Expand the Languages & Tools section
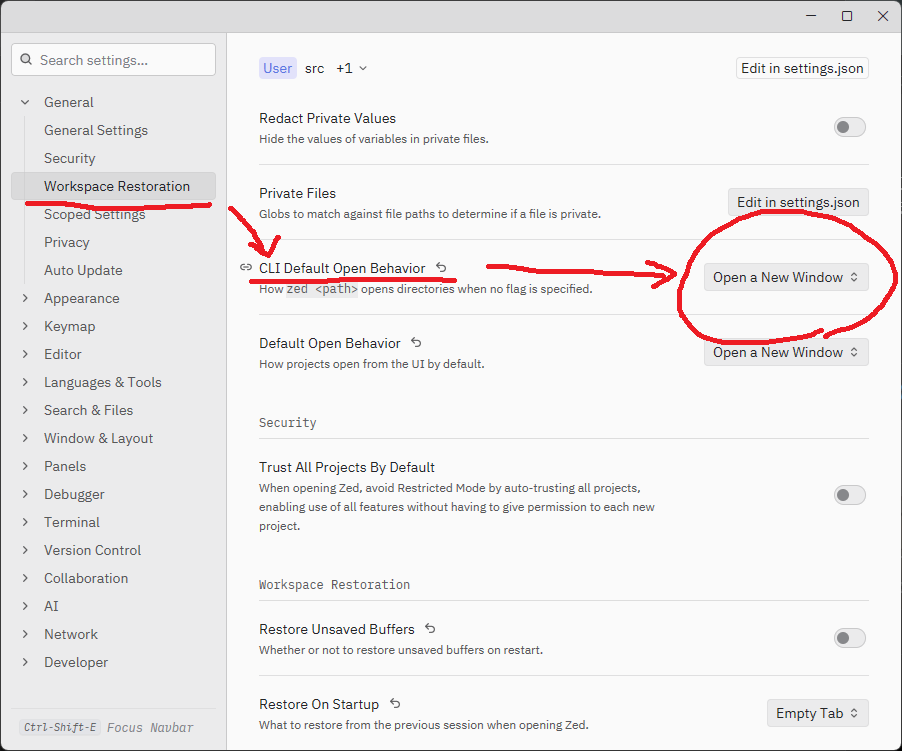This screenshot has width=902, height=751. click(25, 382)
